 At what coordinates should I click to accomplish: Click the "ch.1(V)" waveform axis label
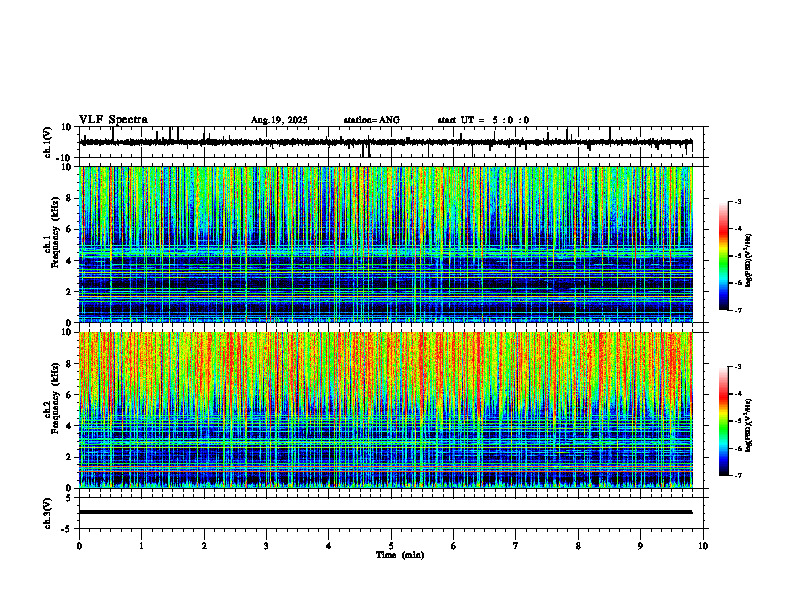48,142
